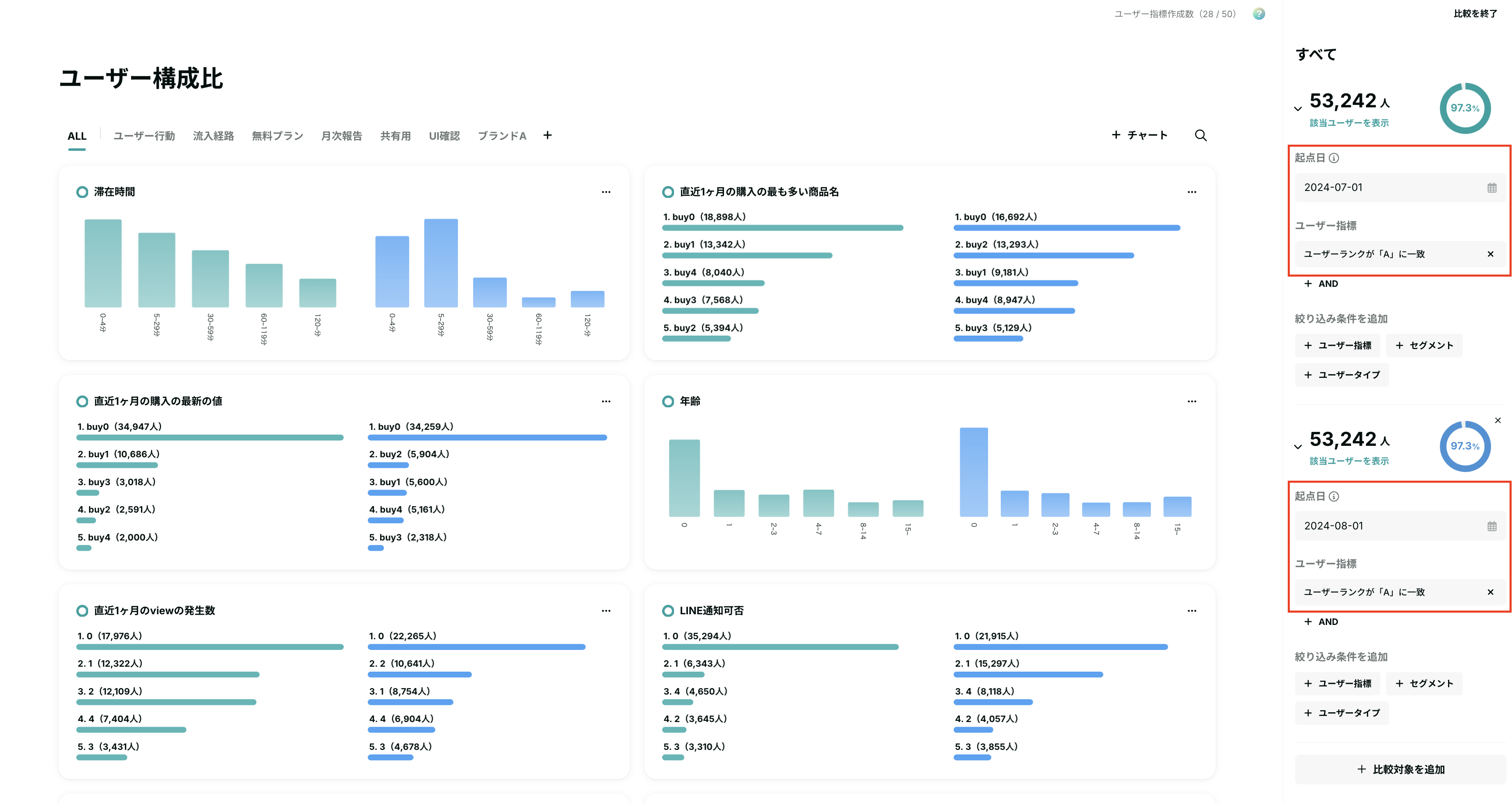Switch to 共有用 tab
Image resolution: width=1512 pixels, height=804 pixels.
pyautogui.click(x=396, y=136)
